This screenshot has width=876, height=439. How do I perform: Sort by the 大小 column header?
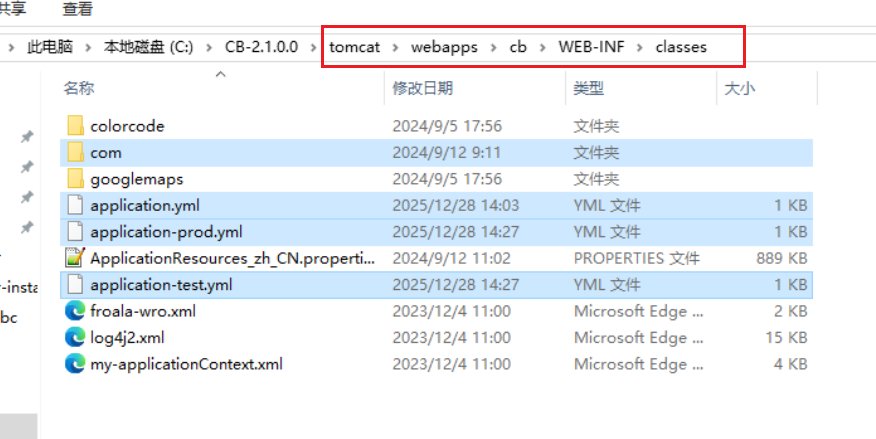740,88
